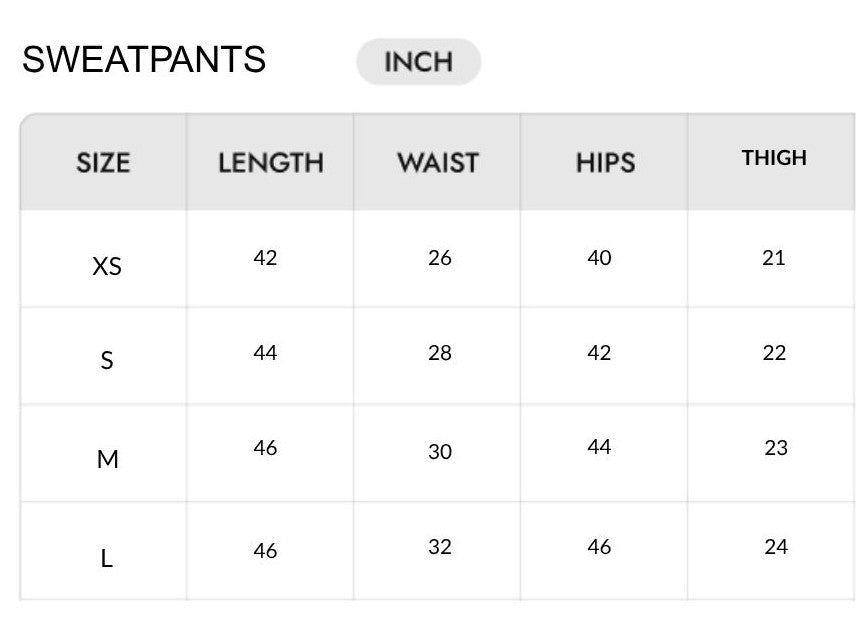866x619 pixels.
Task: Click XS thigh value 21
Action: (773, 258)
